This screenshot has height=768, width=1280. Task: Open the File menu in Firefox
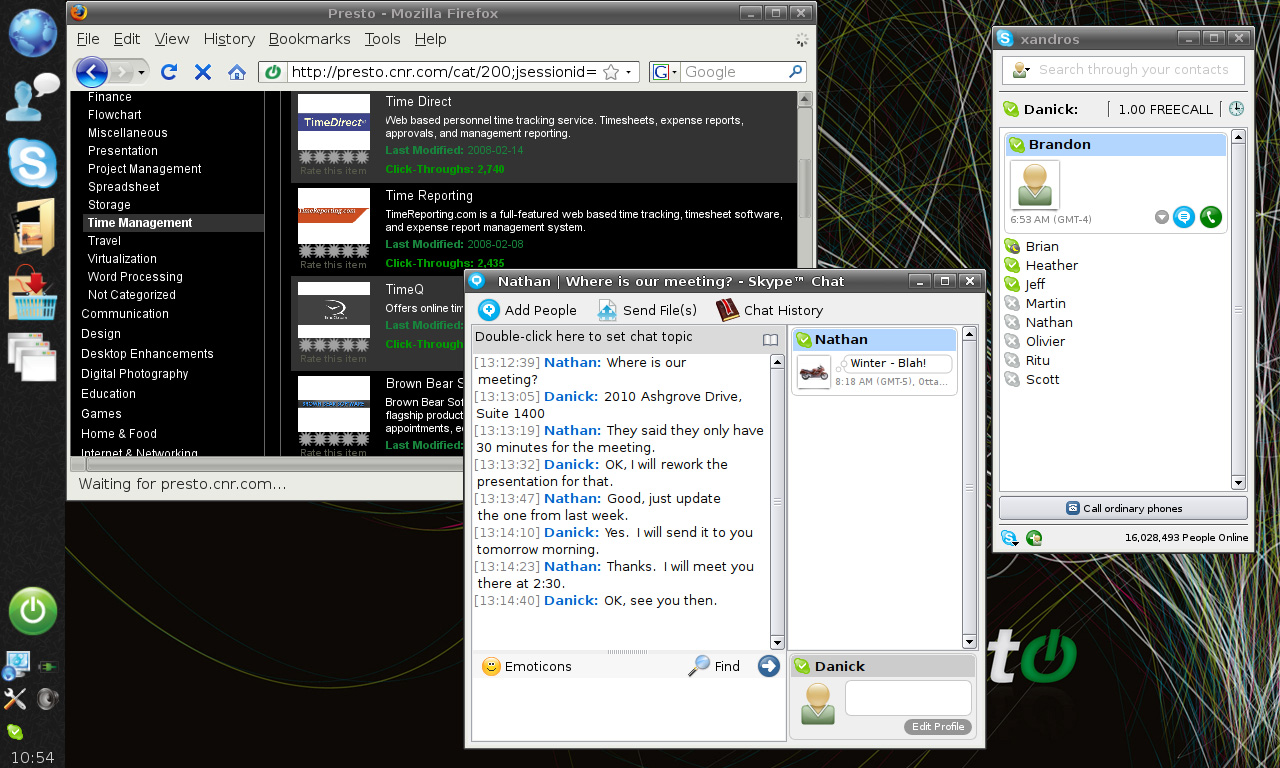[88, 39]
